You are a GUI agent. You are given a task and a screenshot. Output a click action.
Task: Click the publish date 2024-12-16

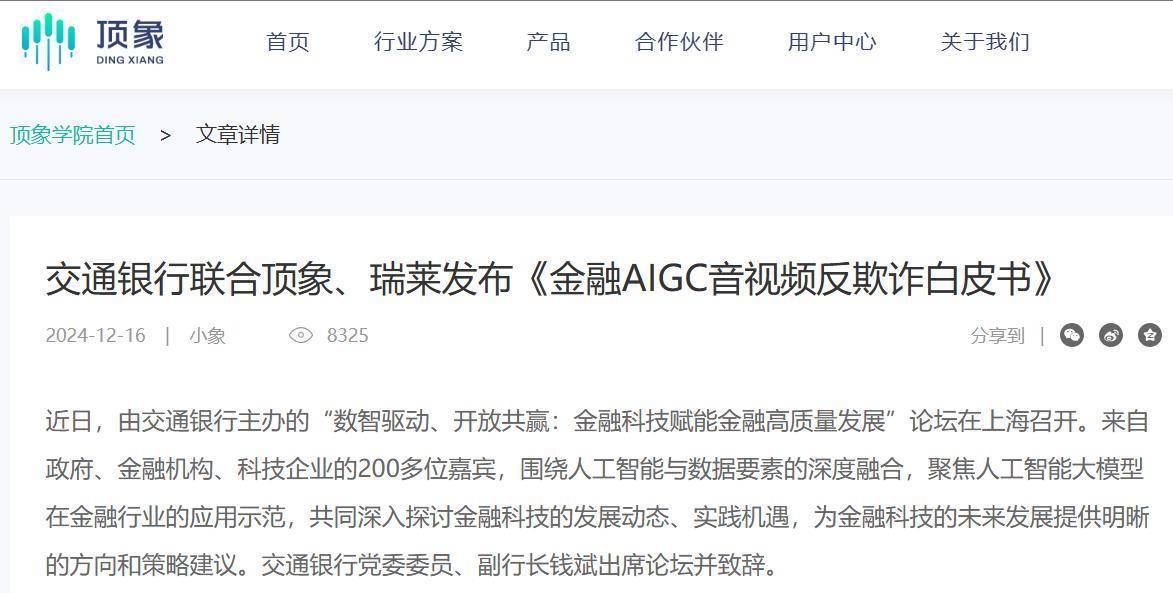[96, 335]
